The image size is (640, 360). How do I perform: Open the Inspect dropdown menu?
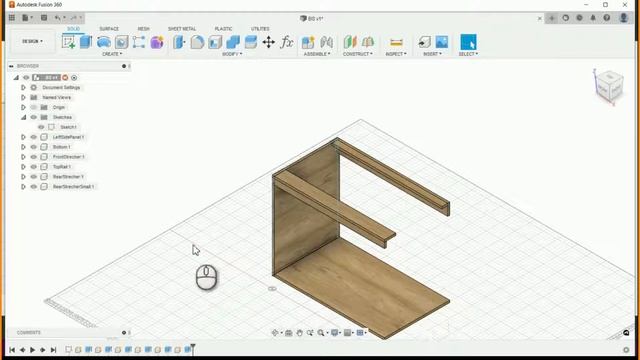point(396,54)
